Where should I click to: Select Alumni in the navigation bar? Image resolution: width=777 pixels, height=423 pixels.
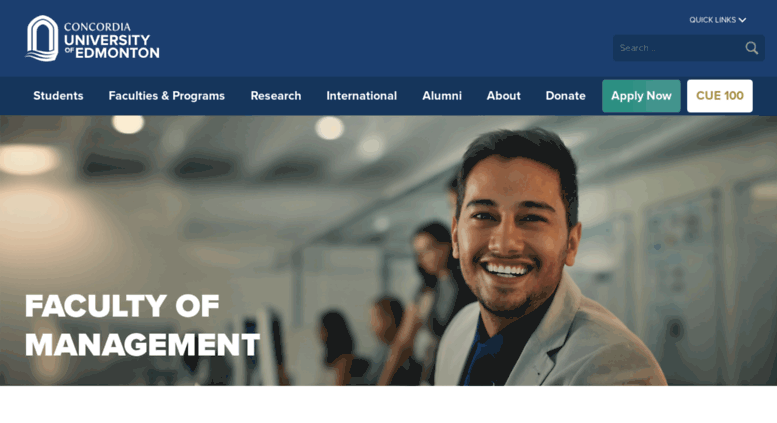442,96
